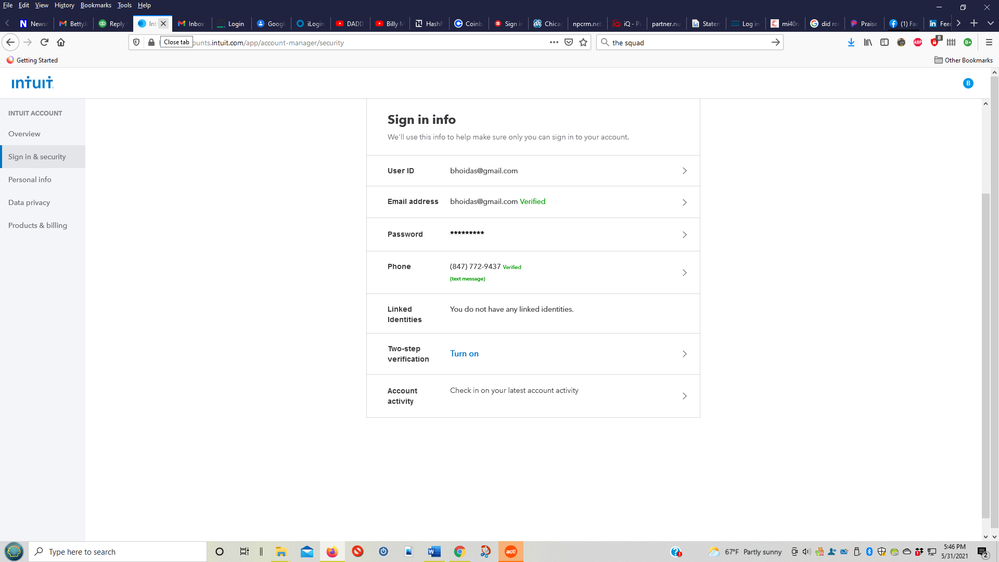Click the weather '67°F Partly sunny' widget
The image size is (999, 562).
click(x=745, y=552)
